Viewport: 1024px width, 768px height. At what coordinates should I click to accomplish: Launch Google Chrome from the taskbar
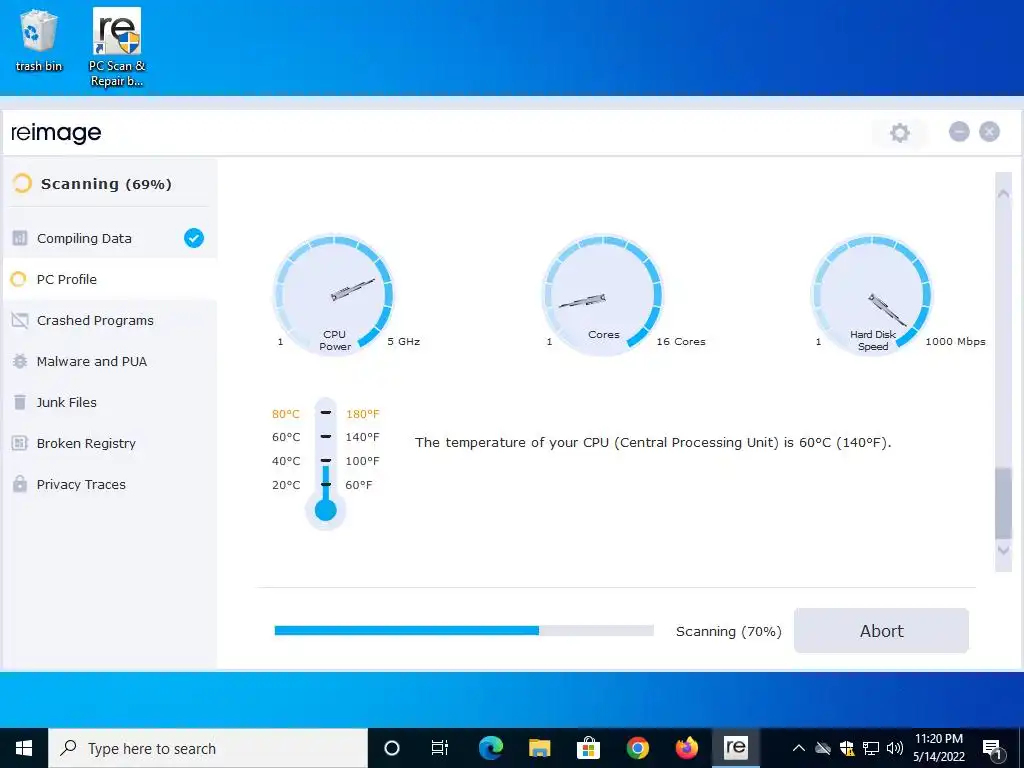point(637,748)
